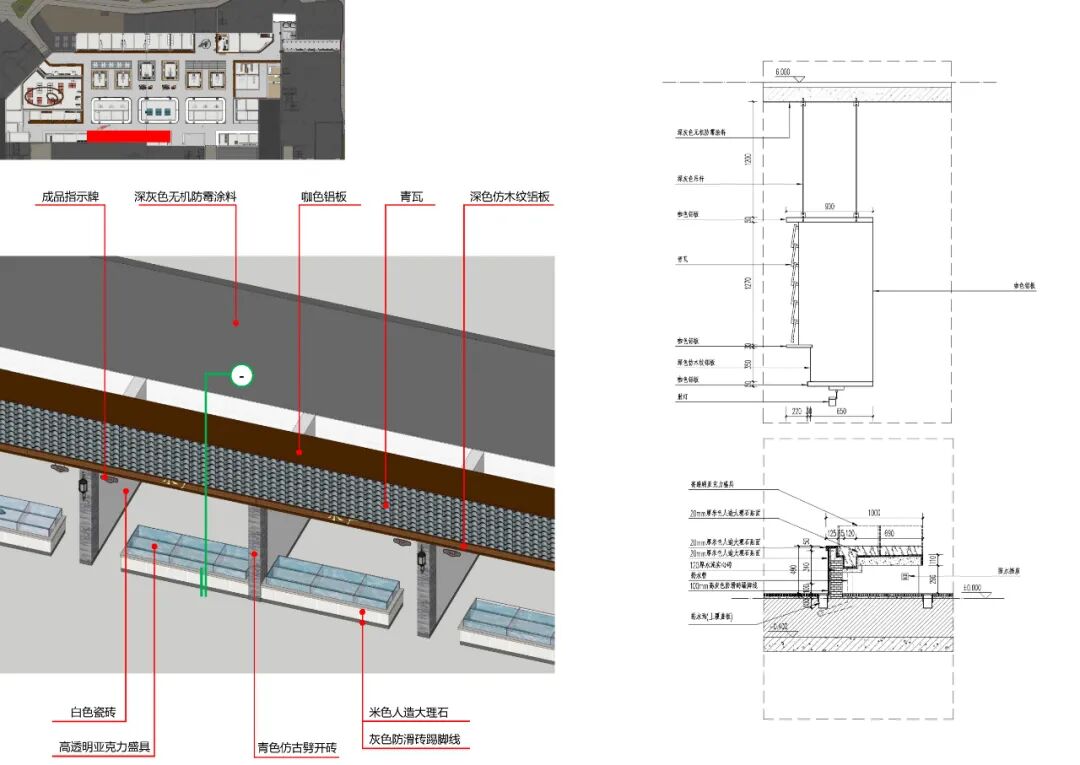Click the 青色仿古劈开砖 label
The height and width of the screenshot is (765, 1080).
(297, 747)
